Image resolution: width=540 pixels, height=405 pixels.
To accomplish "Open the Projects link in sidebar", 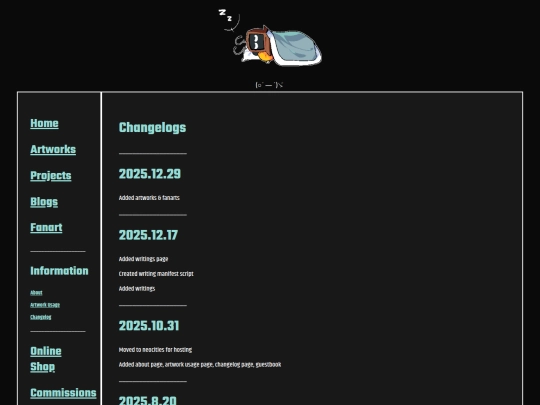I will coord(51,176).
